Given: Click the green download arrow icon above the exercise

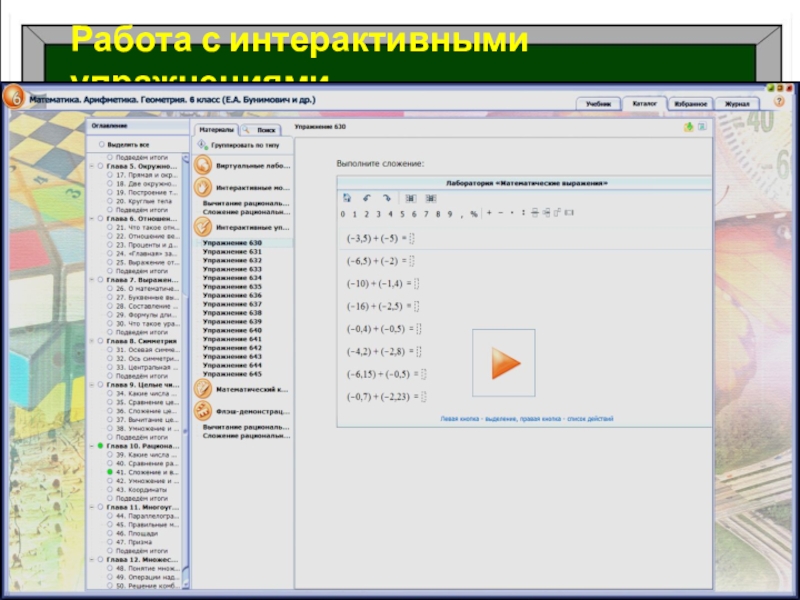Looking at the screenshot, I should 689,127.
